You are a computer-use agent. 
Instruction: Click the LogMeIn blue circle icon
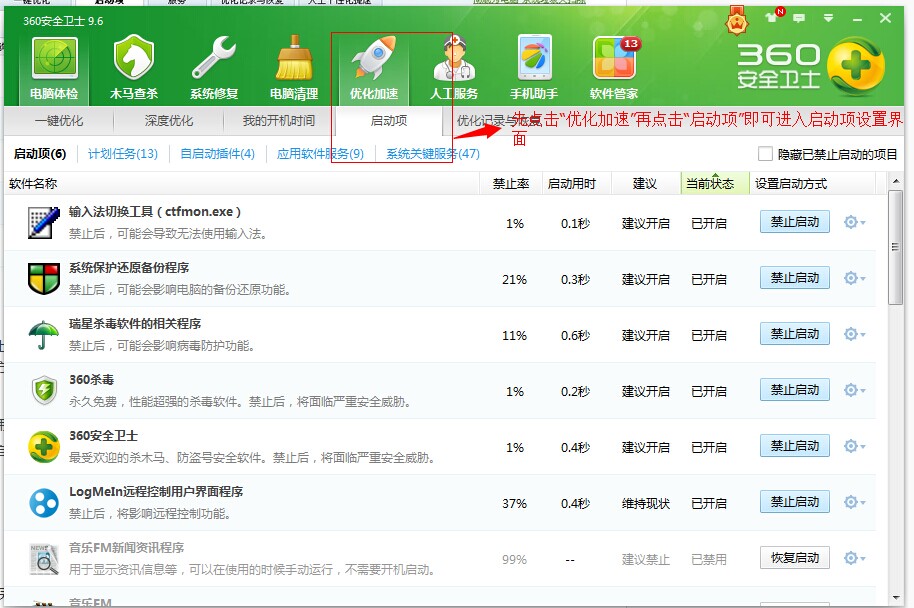click(x=44, y=502)
